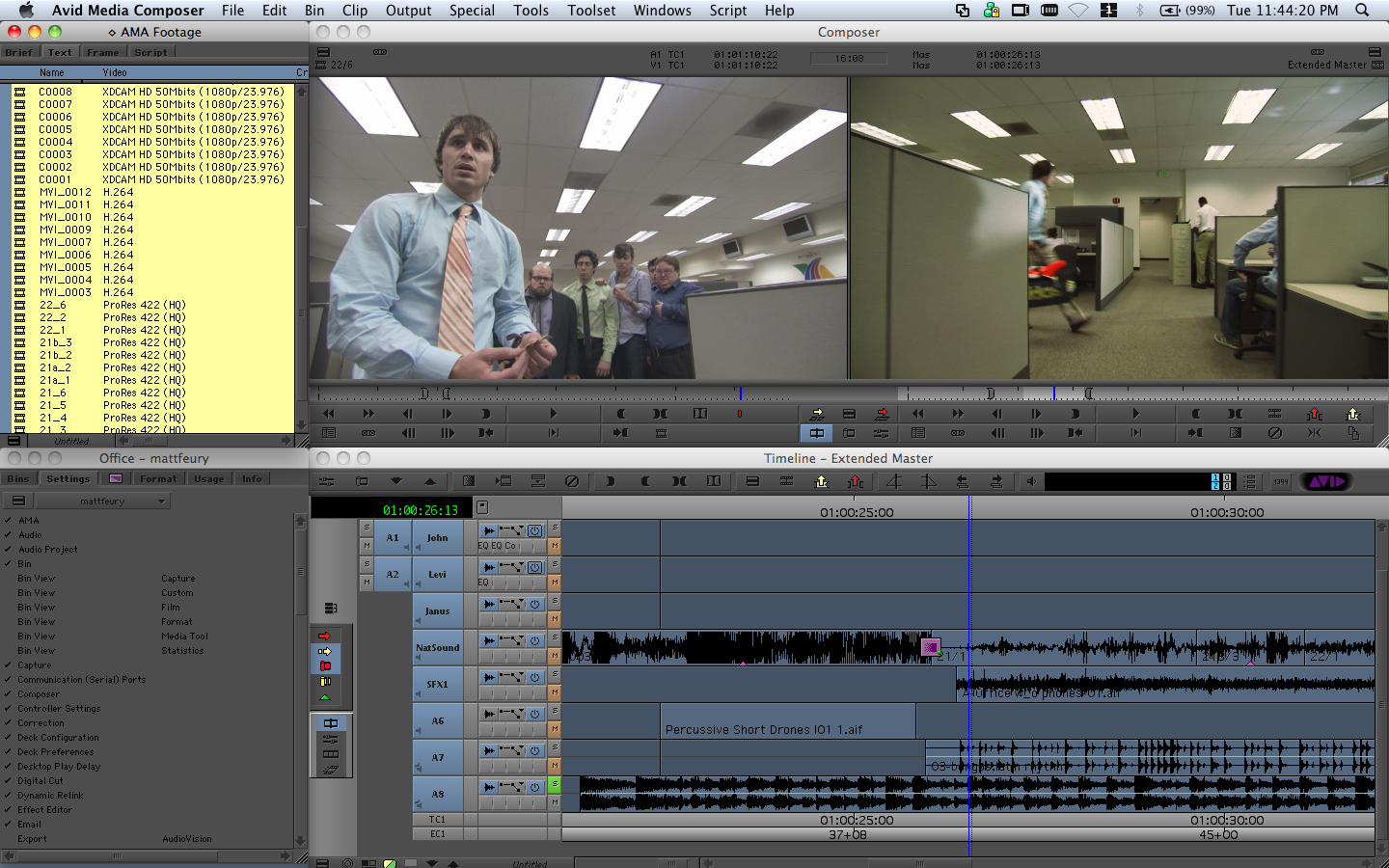Open the Fast Menu in the Settings panel
This screenshot has width=1389, height=868.
pyautogui.click(x=18, y=502)
